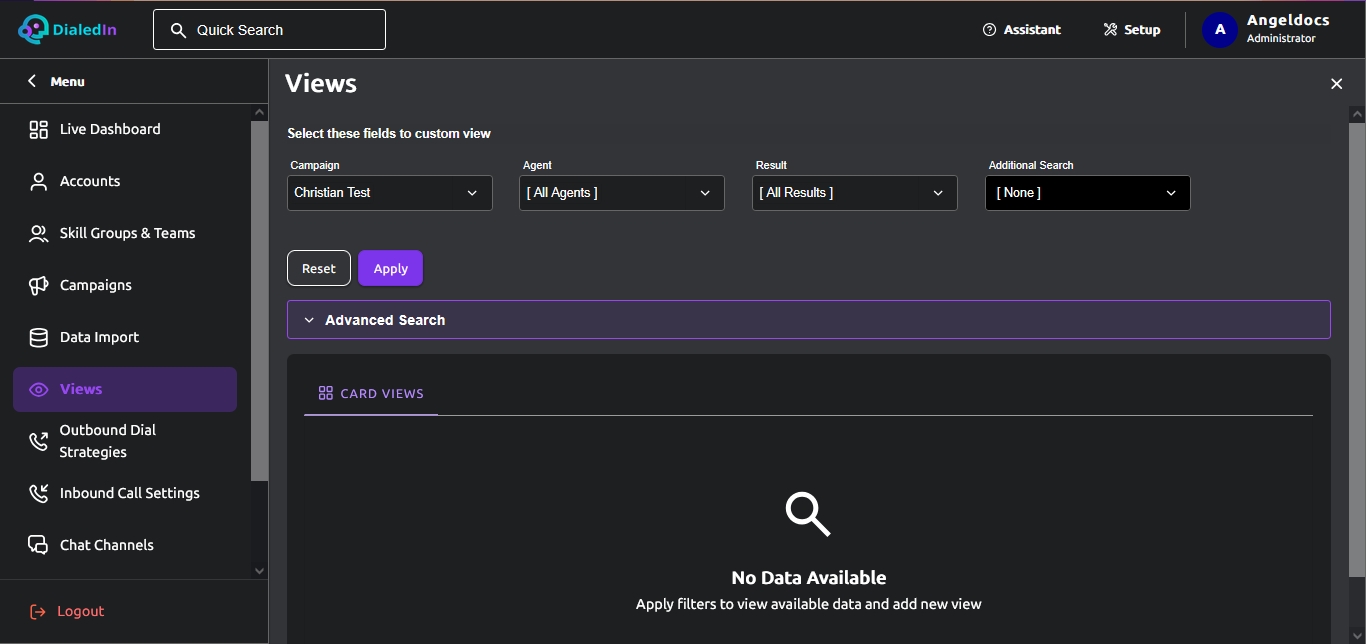The height and width of the screenshot is (644, 1366).
Task: Click the Logout door icon
Action: 38,611
